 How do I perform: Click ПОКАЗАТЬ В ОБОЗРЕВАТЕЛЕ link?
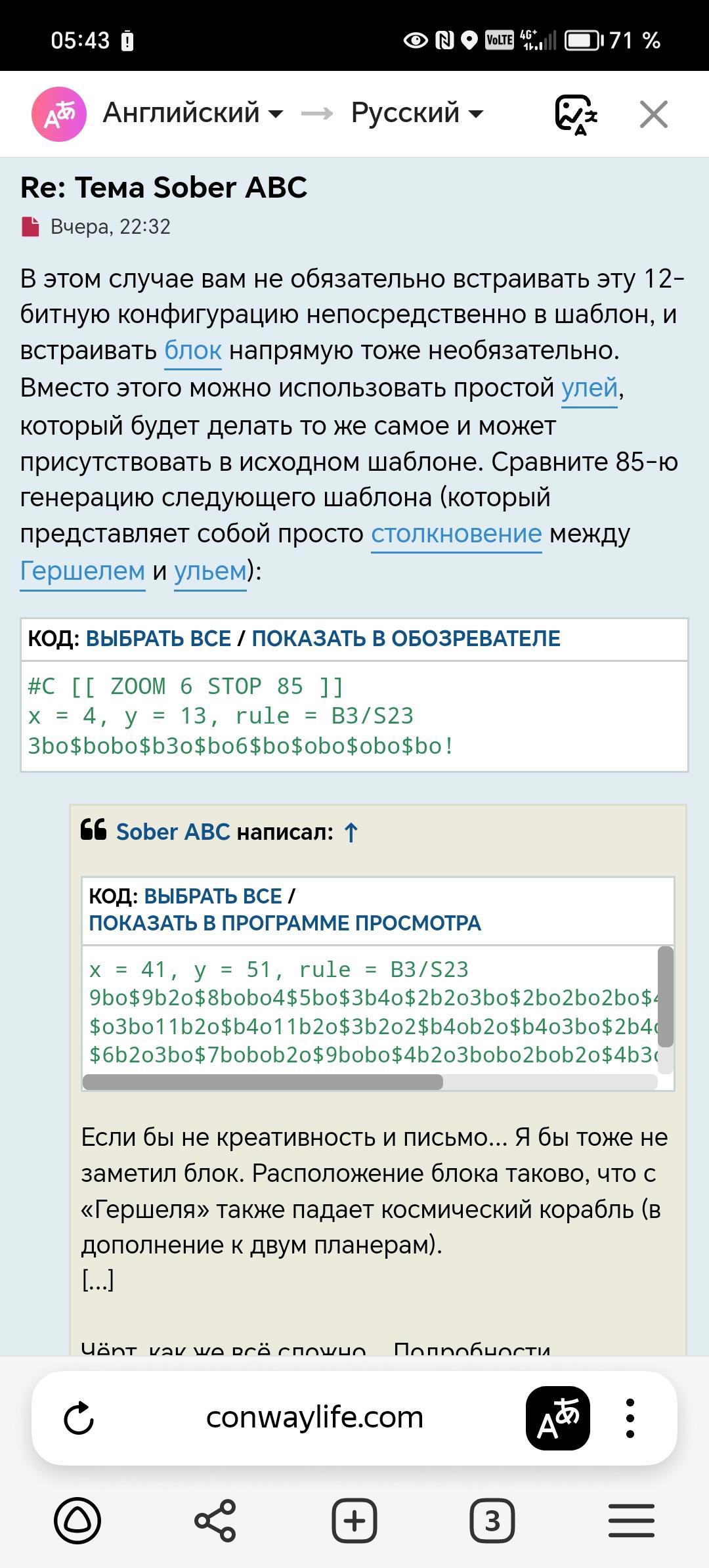(406, 639)
